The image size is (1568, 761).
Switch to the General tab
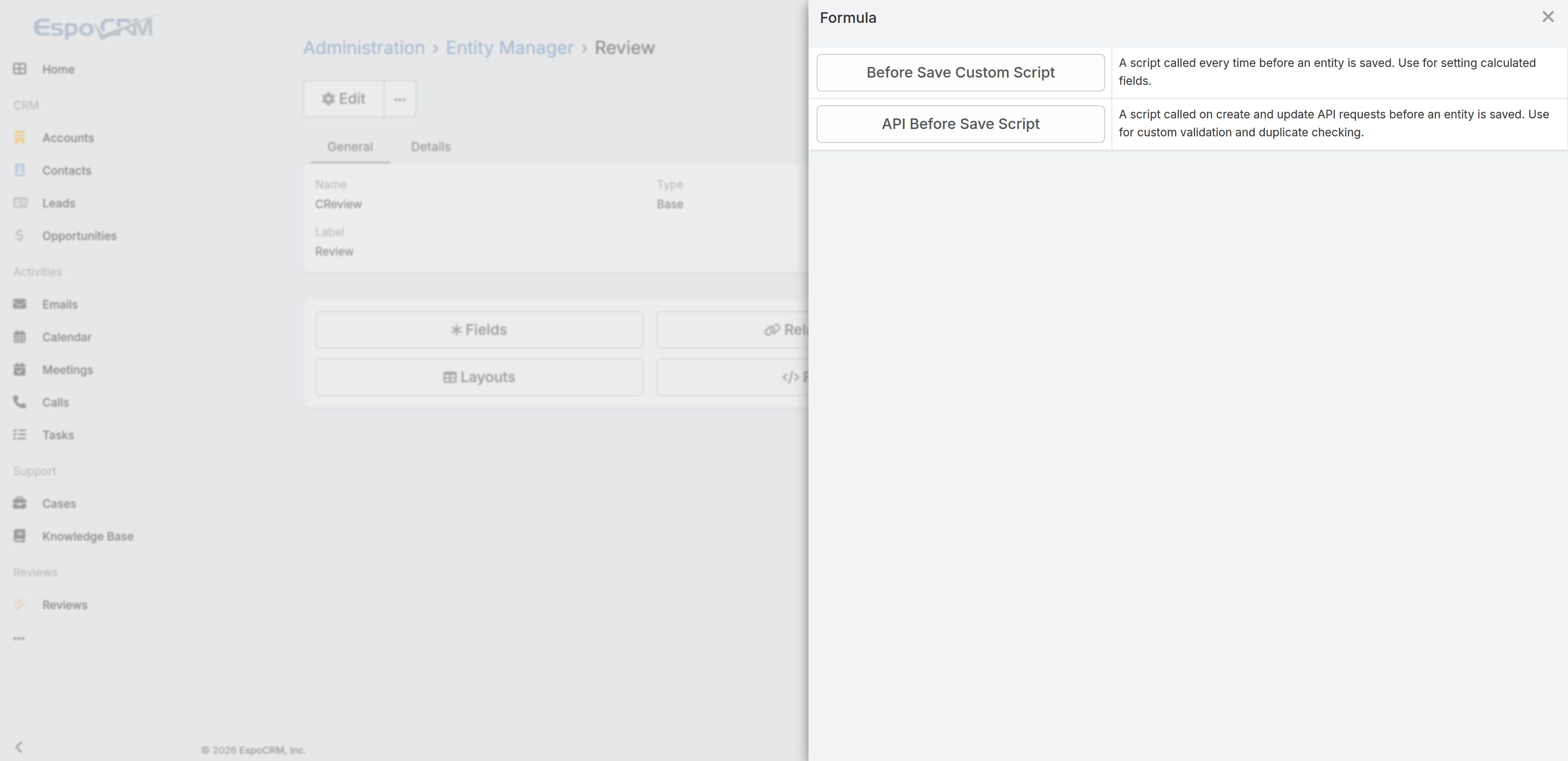coord(350,147)
